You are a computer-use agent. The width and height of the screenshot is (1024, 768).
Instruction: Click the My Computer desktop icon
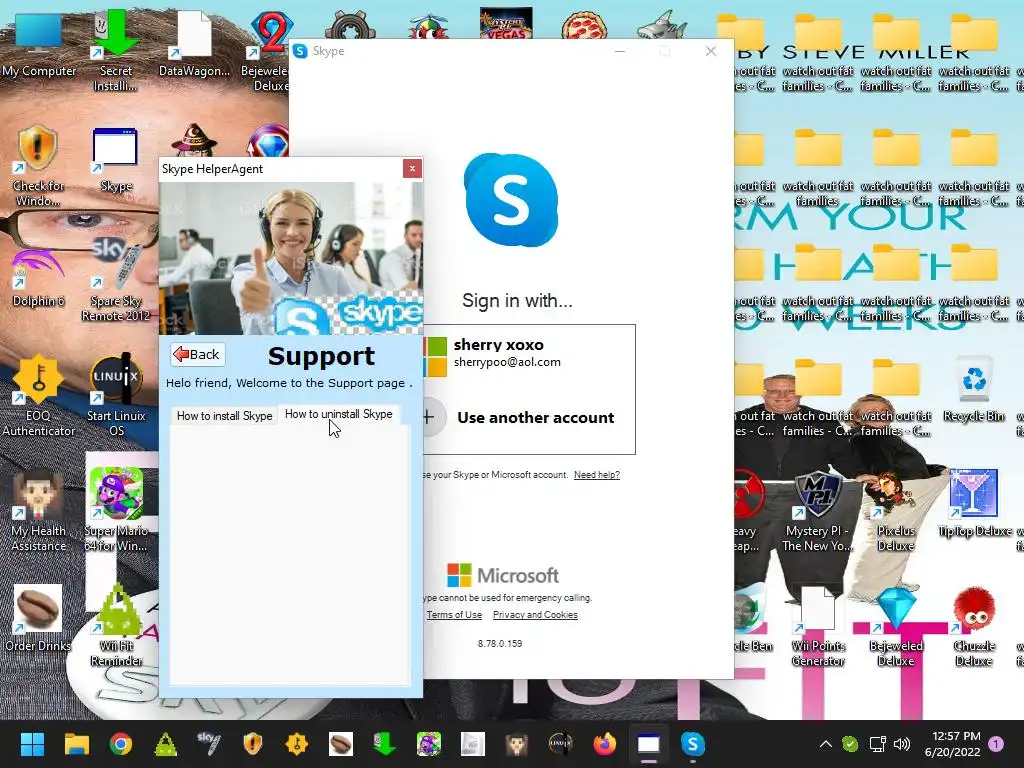39,46
